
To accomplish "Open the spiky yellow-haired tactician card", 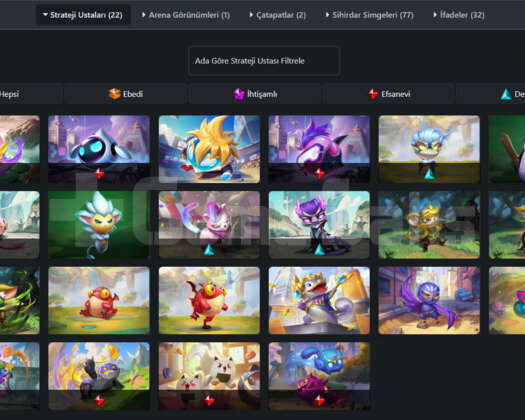I will (209, 149).
